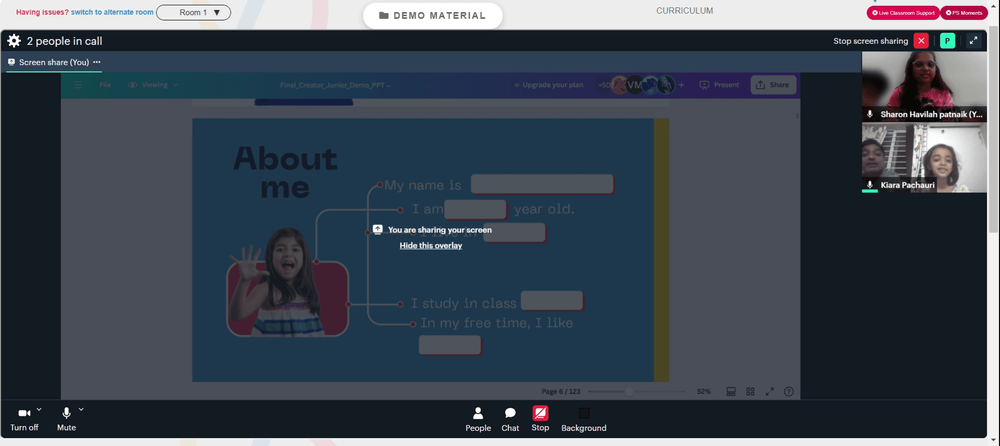Click the +50 collaborators count
Viewport: 1000px width, 446px height.
click(x=603, y=85)
